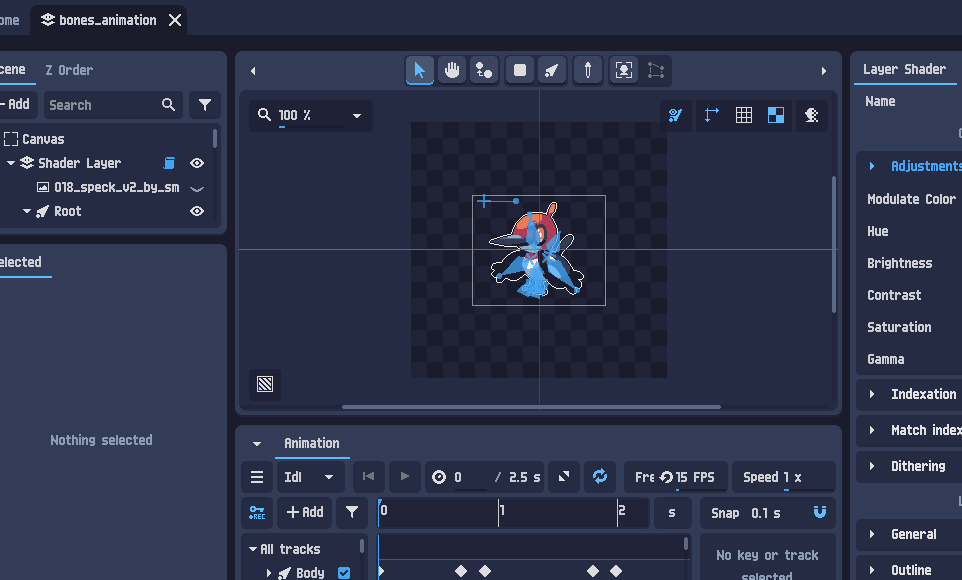Open the zoom level dropdown
This screenshot has height=580, width=962.
[x=356, y=115]
